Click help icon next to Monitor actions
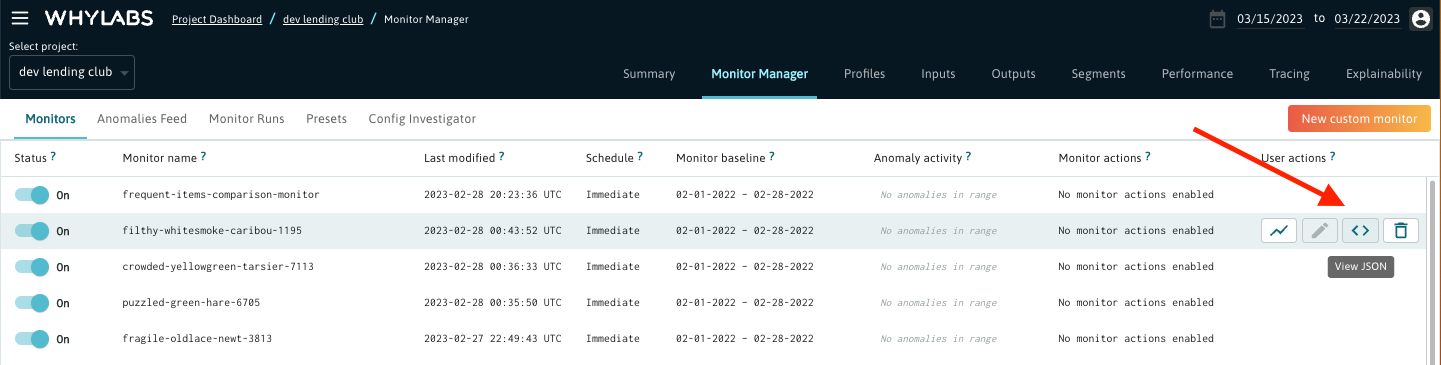Image resolution: width=1441 pixels, height=365 pixels. 1148,157
